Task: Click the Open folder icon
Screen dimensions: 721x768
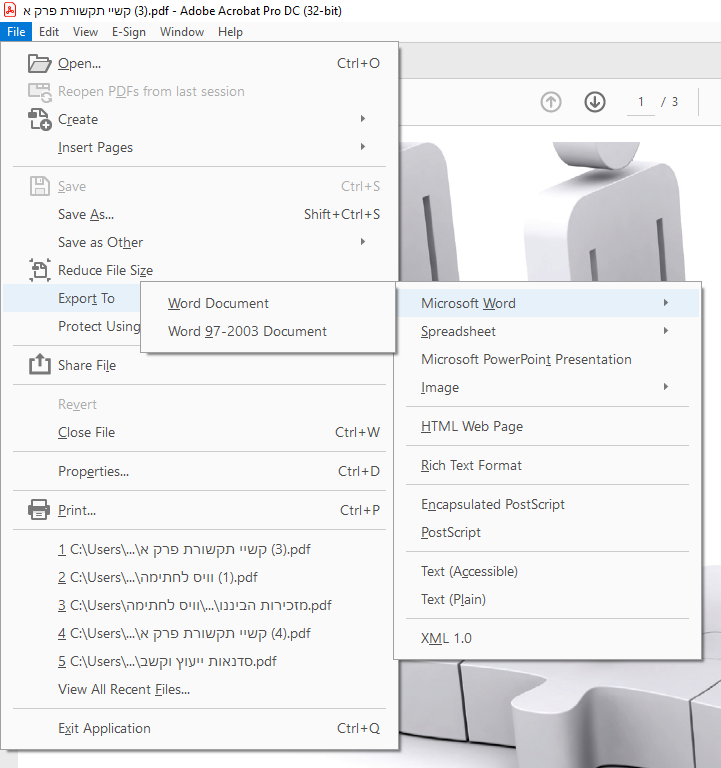Action: (x=39, y=64)
